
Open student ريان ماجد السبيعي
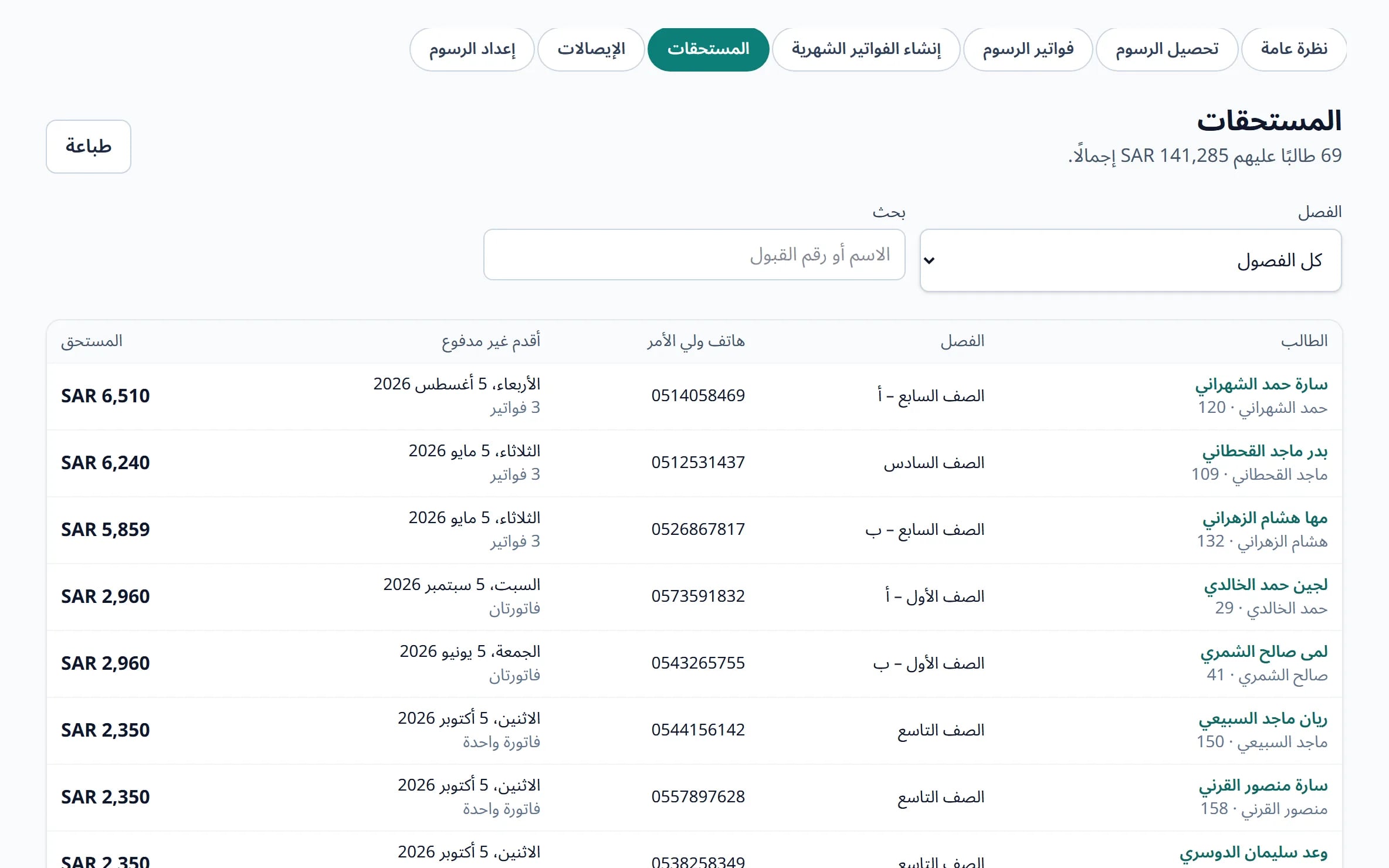(x=1263, y=719)
